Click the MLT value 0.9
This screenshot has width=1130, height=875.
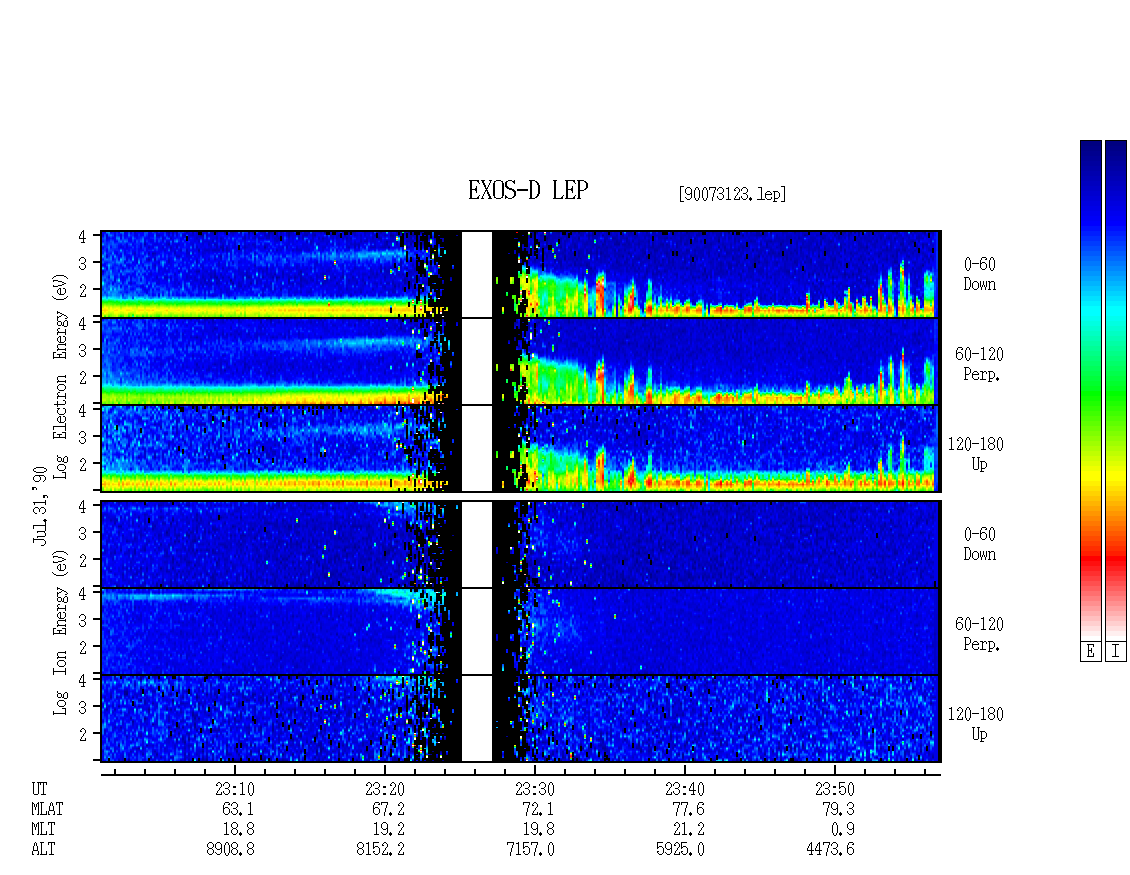(x=842, y=830)
